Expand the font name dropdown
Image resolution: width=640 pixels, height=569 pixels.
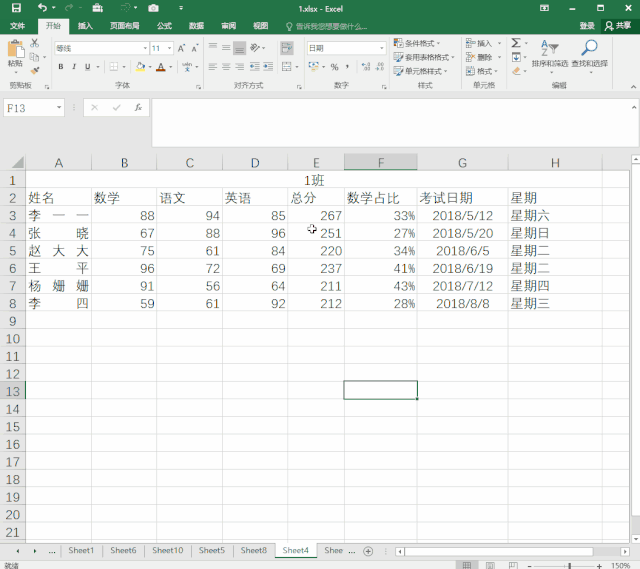coord(144,48)
